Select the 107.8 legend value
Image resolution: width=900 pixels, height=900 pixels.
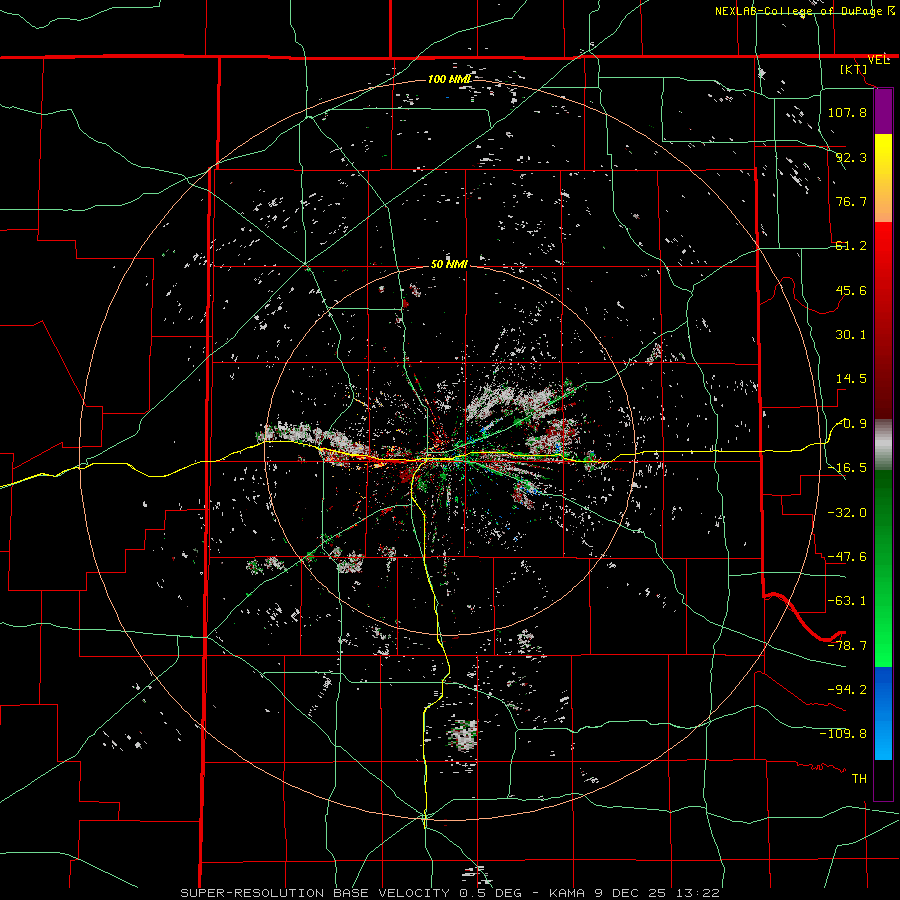pos(847,112)
